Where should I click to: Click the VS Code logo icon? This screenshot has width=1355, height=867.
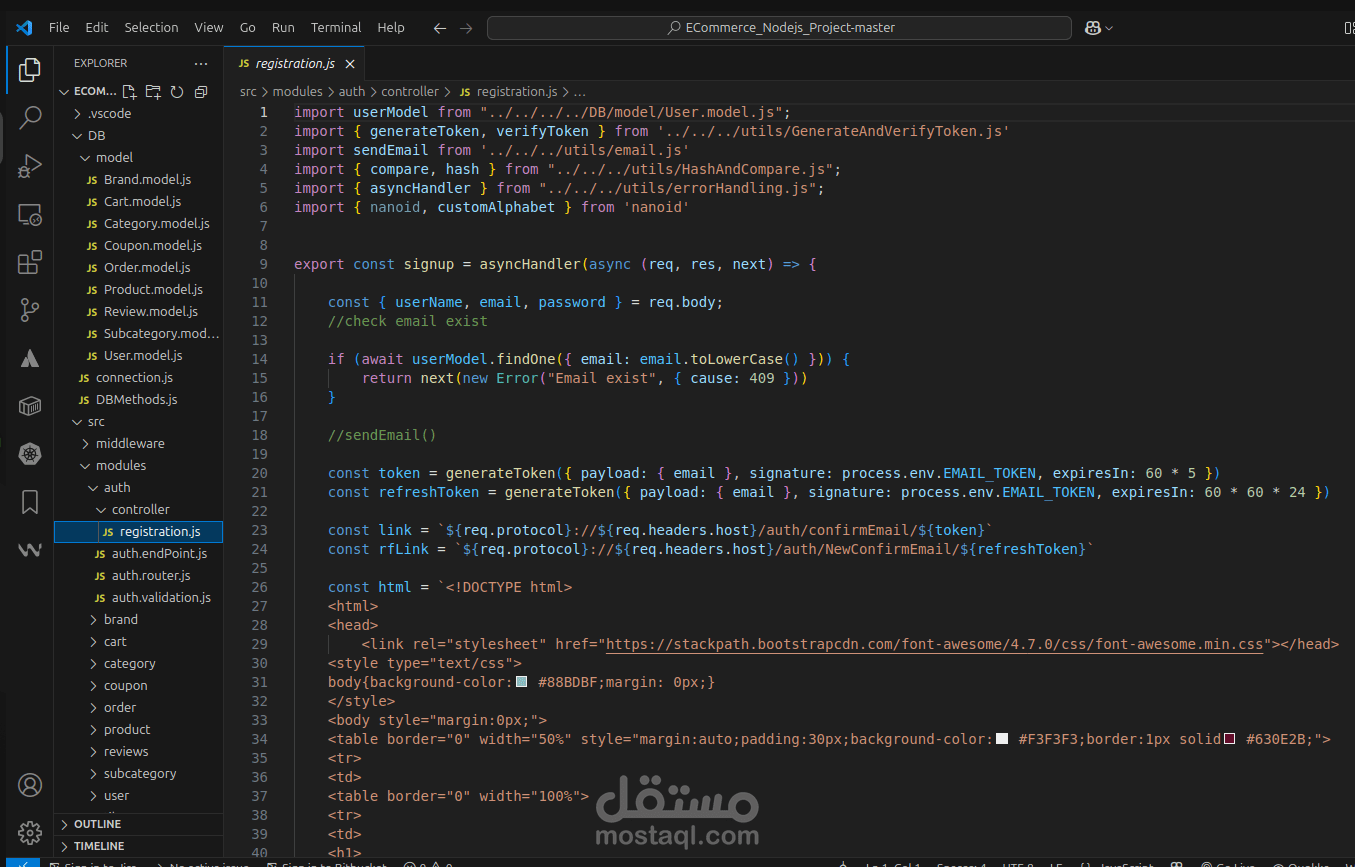click(x=24, y=27)
